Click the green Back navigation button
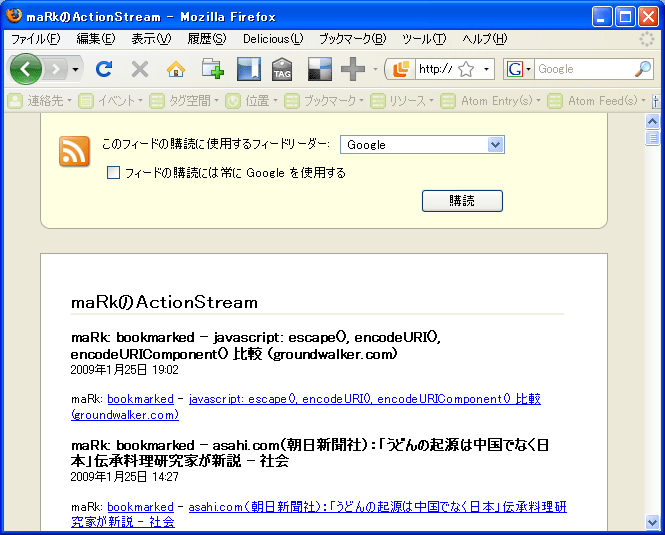Viewport: 665px width, 535px height. click(x=25, y=69)
